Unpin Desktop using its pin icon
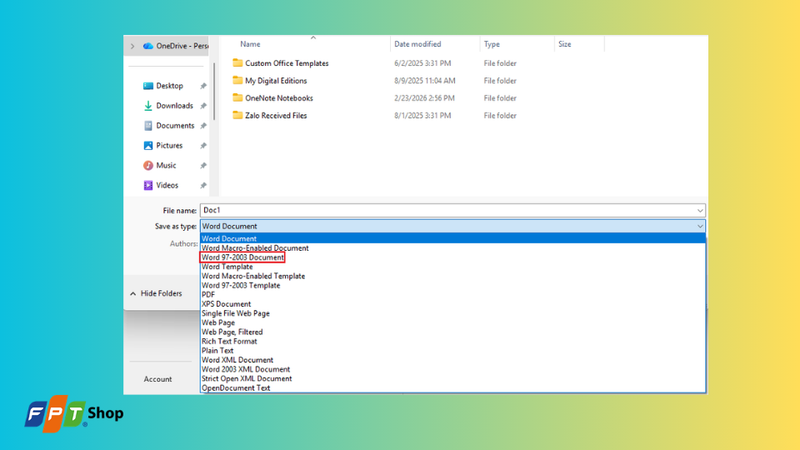Screen dimensions: 800x450 click(203, 86)
